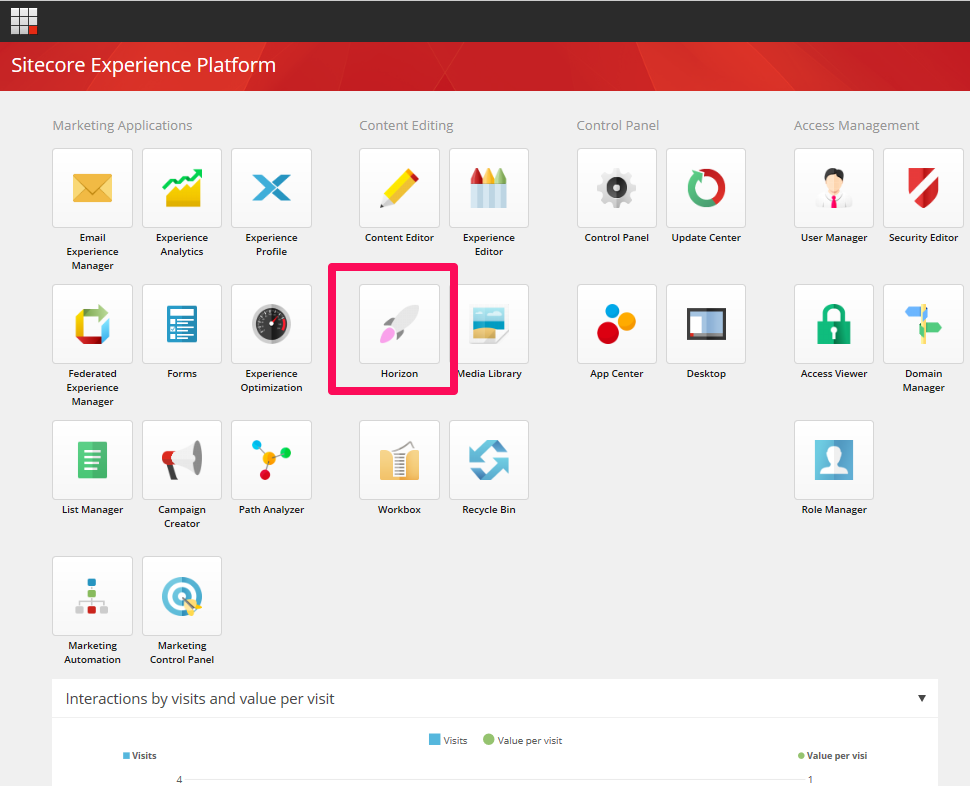Open Experience Analytics chart icon
970x786 pixels.
[181, 188]
